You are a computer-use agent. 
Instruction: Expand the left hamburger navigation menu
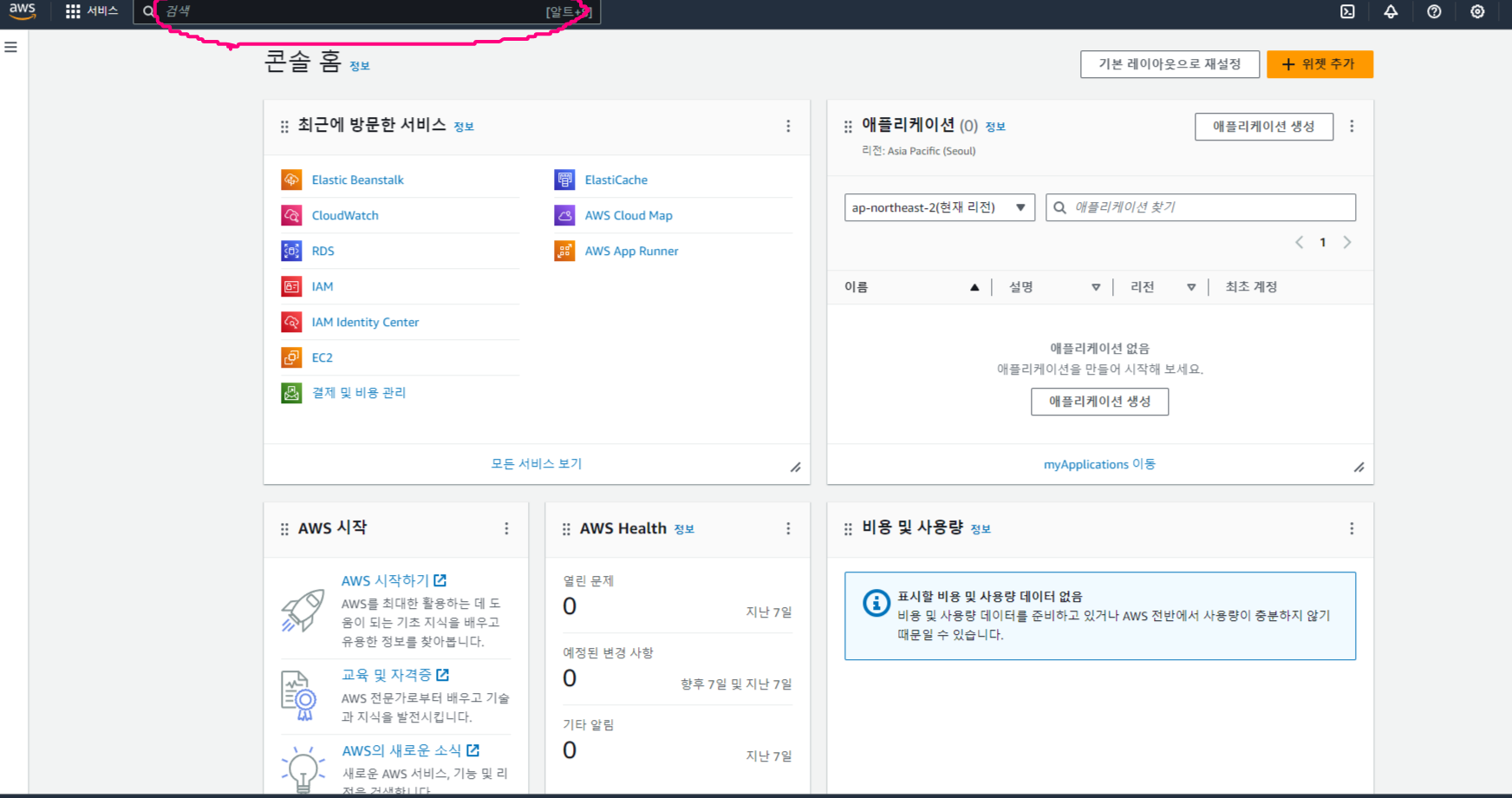pyautogui.click(x=11, y=47)
